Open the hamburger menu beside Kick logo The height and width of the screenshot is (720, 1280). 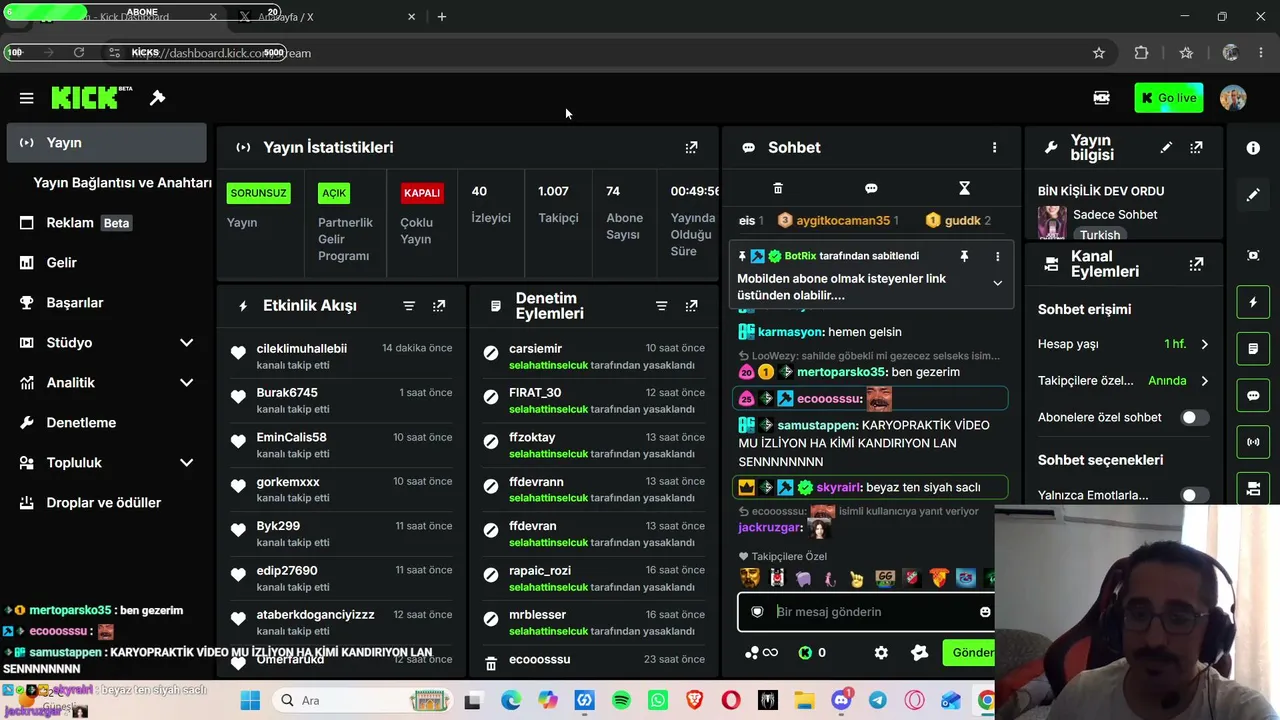pyautogui.click(x=27, y=98)
